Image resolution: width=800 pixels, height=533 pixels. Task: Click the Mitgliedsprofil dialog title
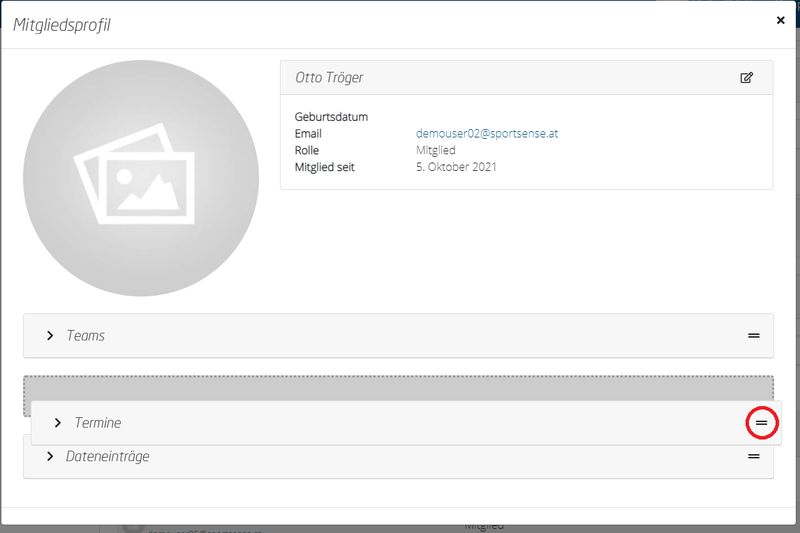tap(61, 25)
